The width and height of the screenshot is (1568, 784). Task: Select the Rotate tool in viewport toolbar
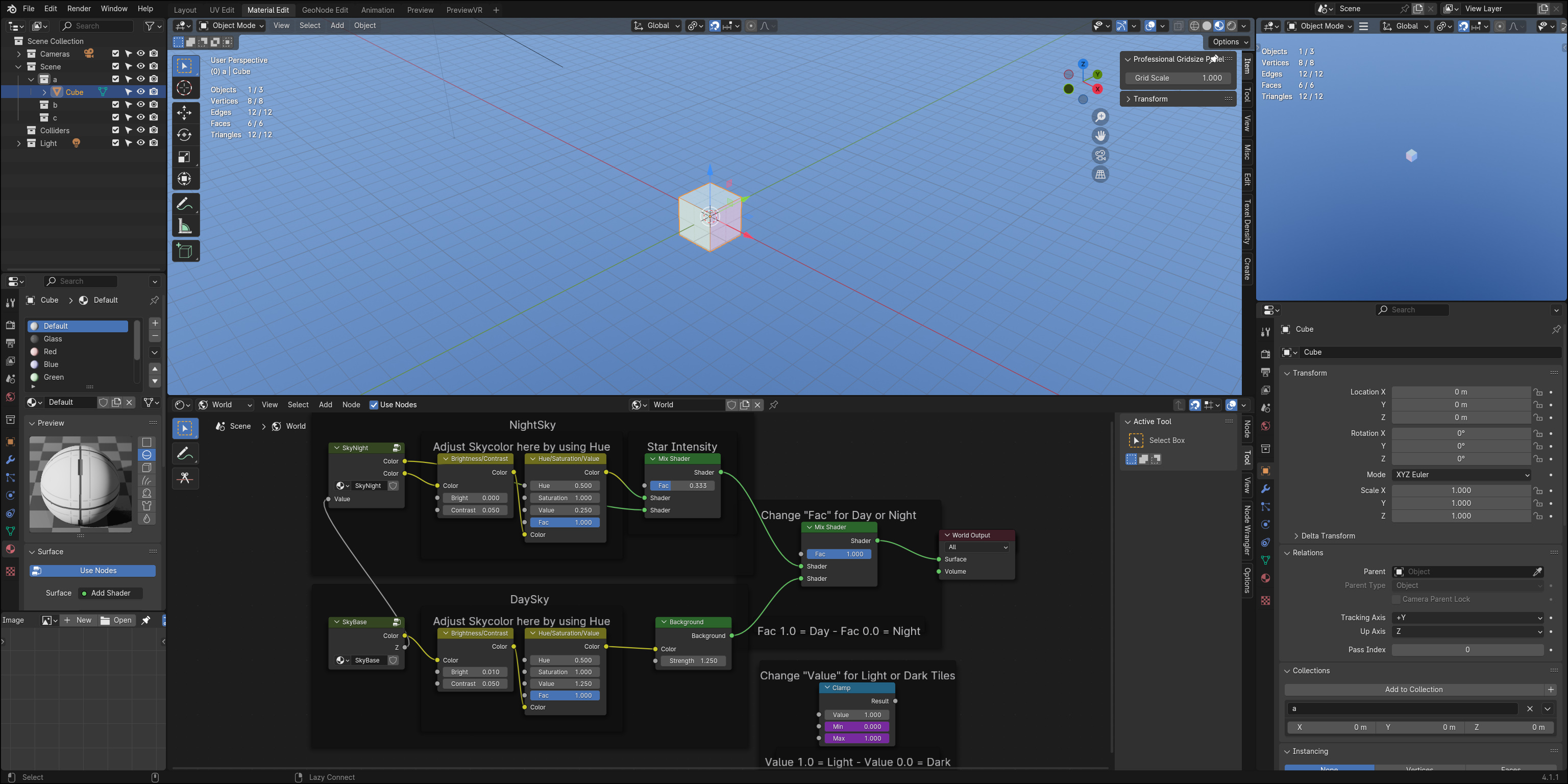(184, 135)
